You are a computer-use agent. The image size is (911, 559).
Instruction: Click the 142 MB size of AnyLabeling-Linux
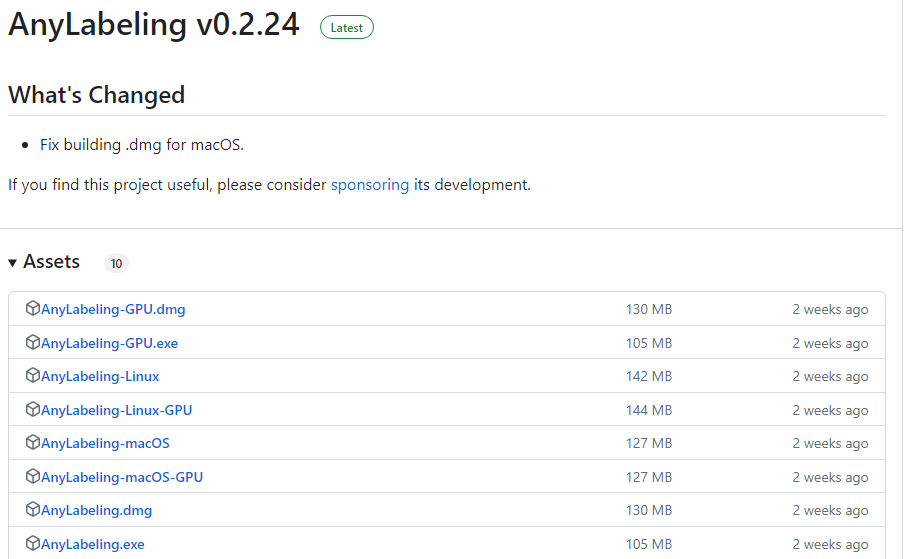(648, 377)
